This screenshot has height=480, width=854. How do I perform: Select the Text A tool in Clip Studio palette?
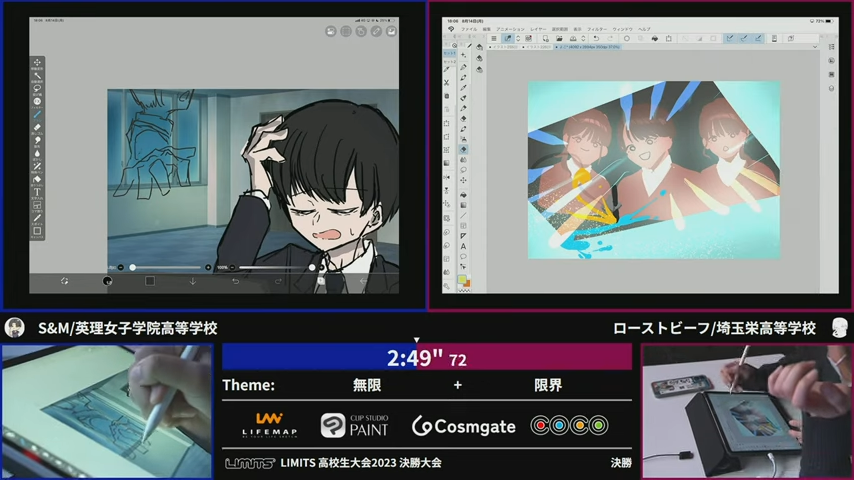click(x=463, y=247)
